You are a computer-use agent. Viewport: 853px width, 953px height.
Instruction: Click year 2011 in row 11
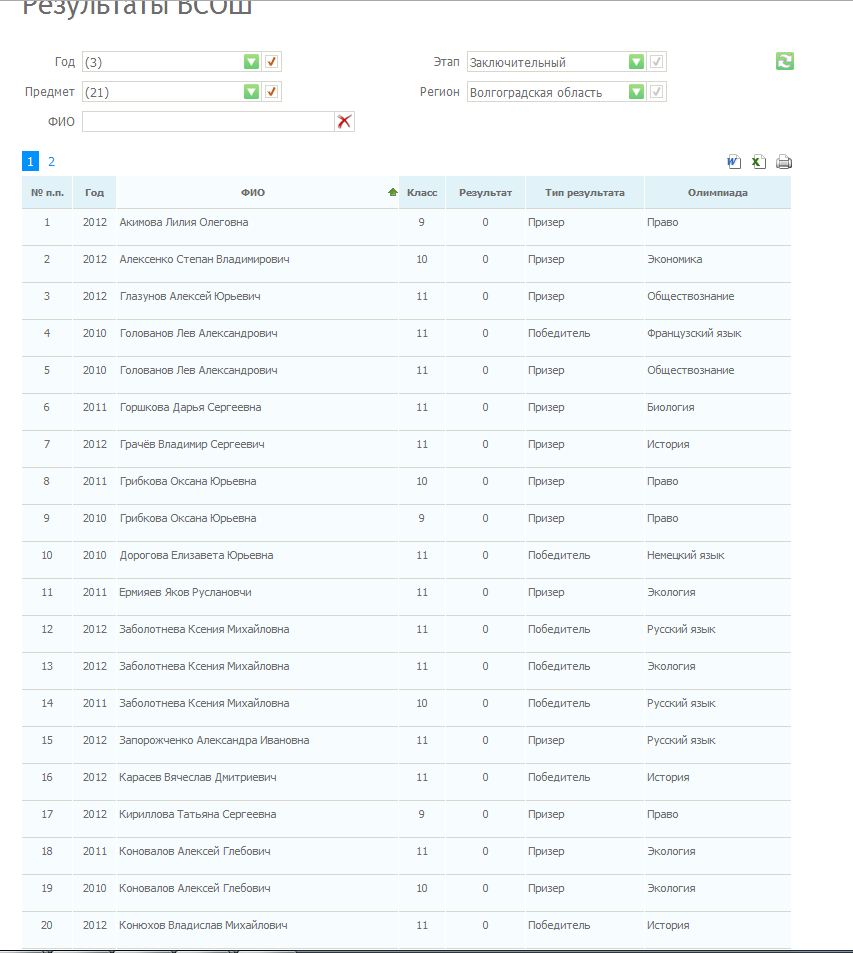point(94,593)
